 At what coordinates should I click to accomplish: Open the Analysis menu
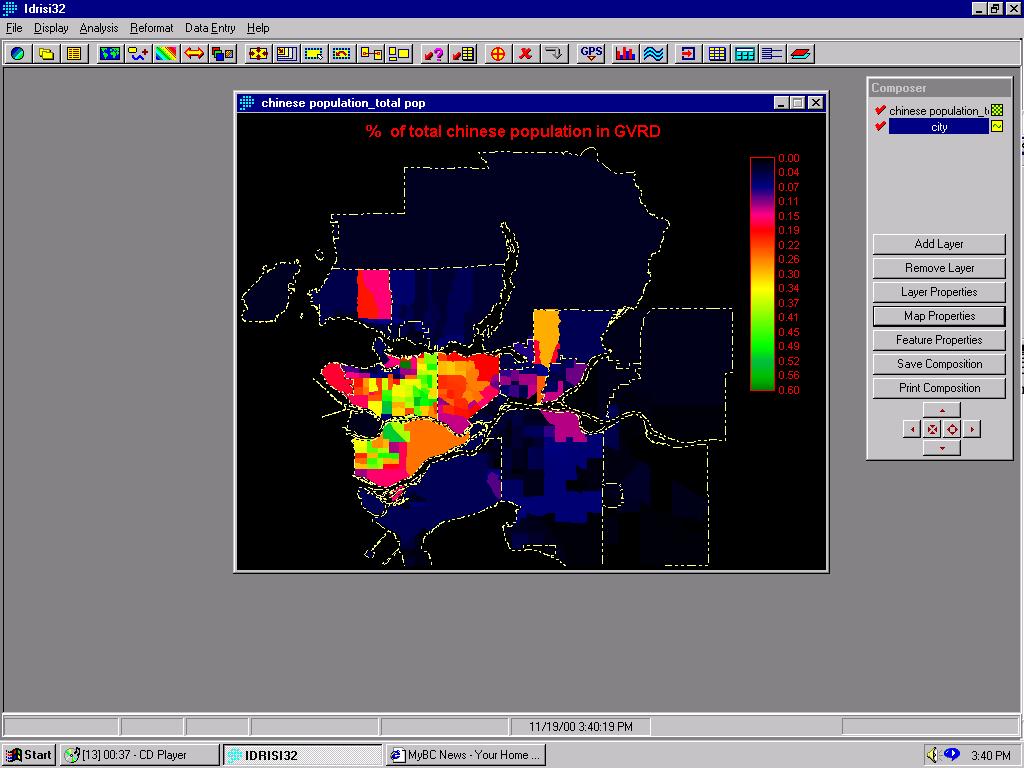click(99, 28)
